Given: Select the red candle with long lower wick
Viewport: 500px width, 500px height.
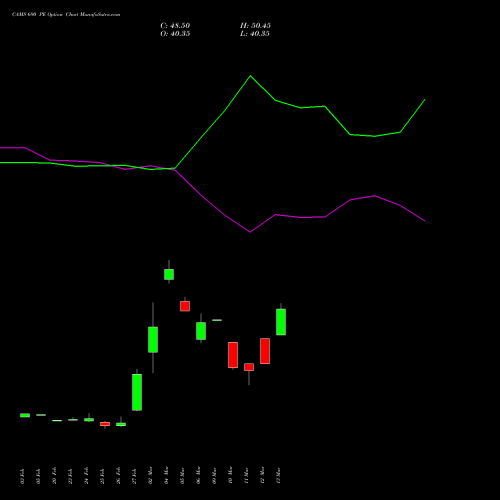Looking at the screenshot, I should (x=249, y=367).
